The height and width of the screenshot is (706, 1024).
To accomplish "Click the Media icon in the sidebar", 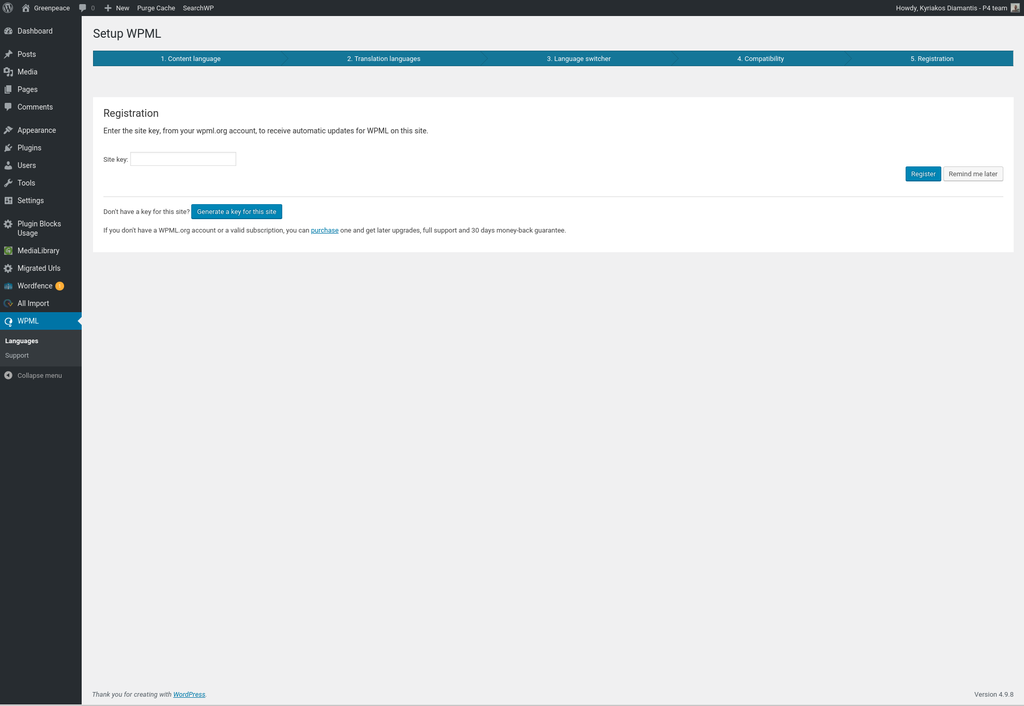I will (x=8, y=72).
